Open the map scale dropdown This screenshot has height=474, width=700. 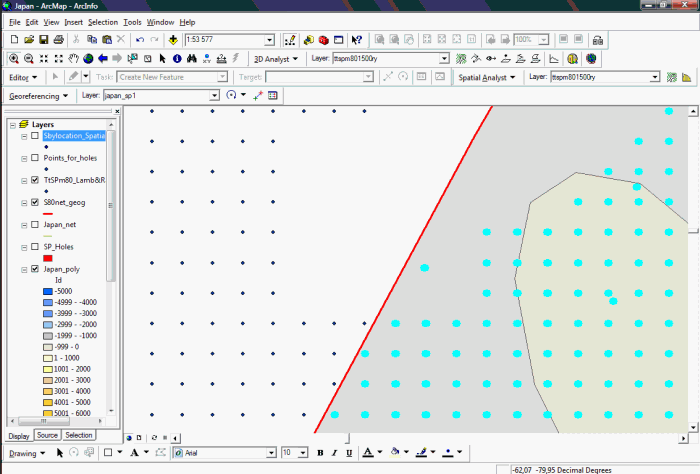click(269, 40)
